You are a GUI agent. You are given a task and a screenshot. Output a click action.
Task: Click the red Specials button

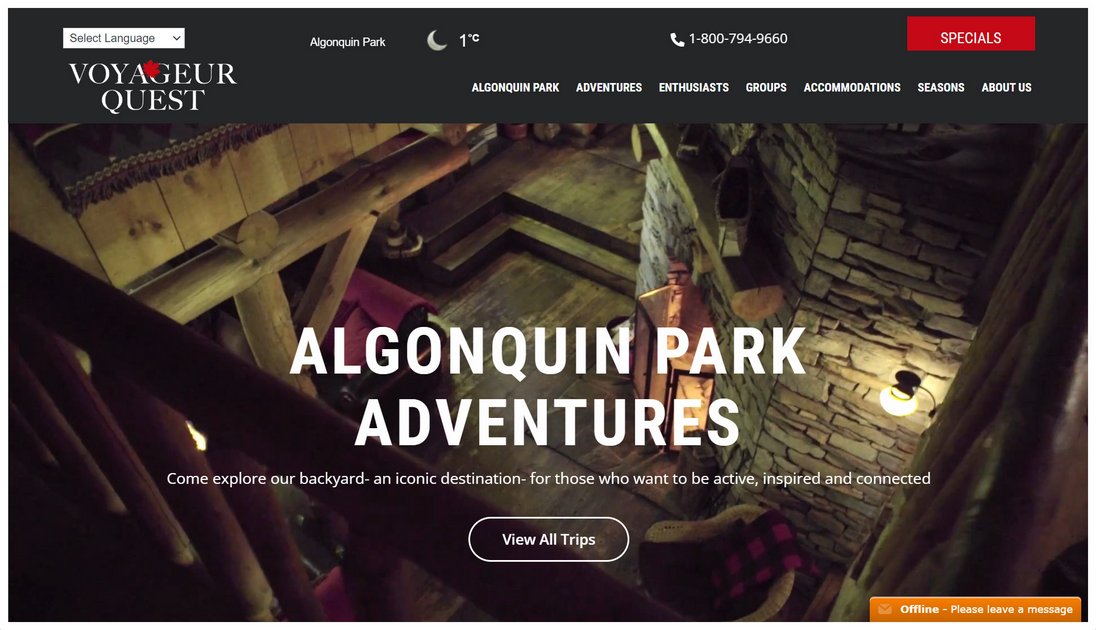point(971,34)
